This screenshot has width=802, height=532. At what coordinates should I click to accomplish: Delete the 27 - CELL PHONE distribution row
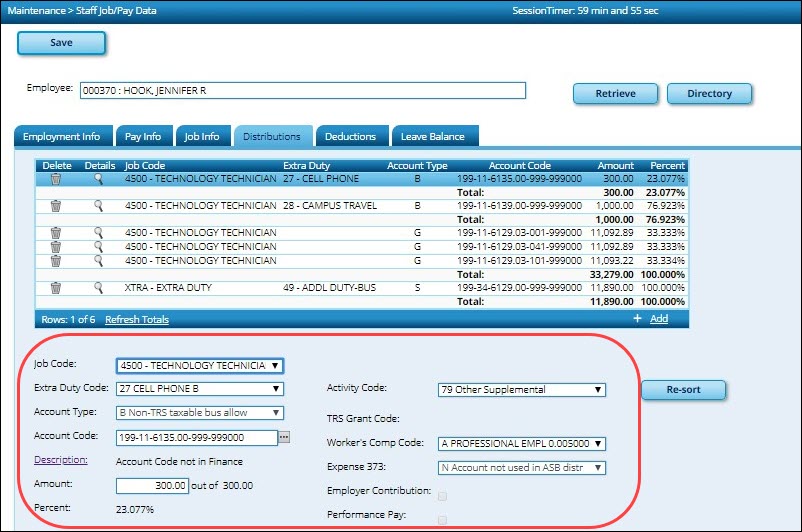56,179
